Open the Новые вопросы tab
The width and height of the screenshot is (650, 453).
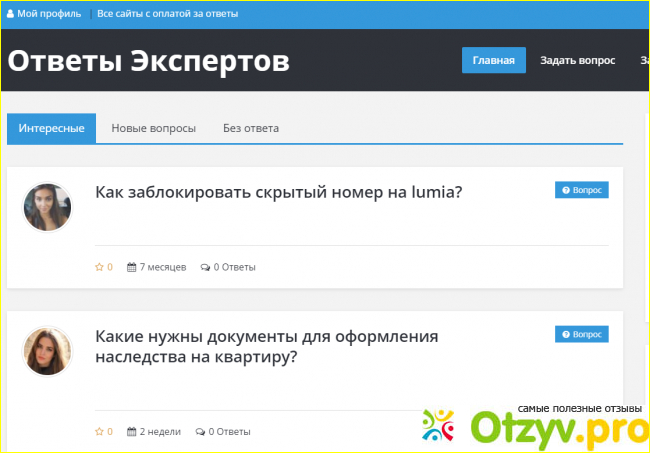click(x=153, y=129)
